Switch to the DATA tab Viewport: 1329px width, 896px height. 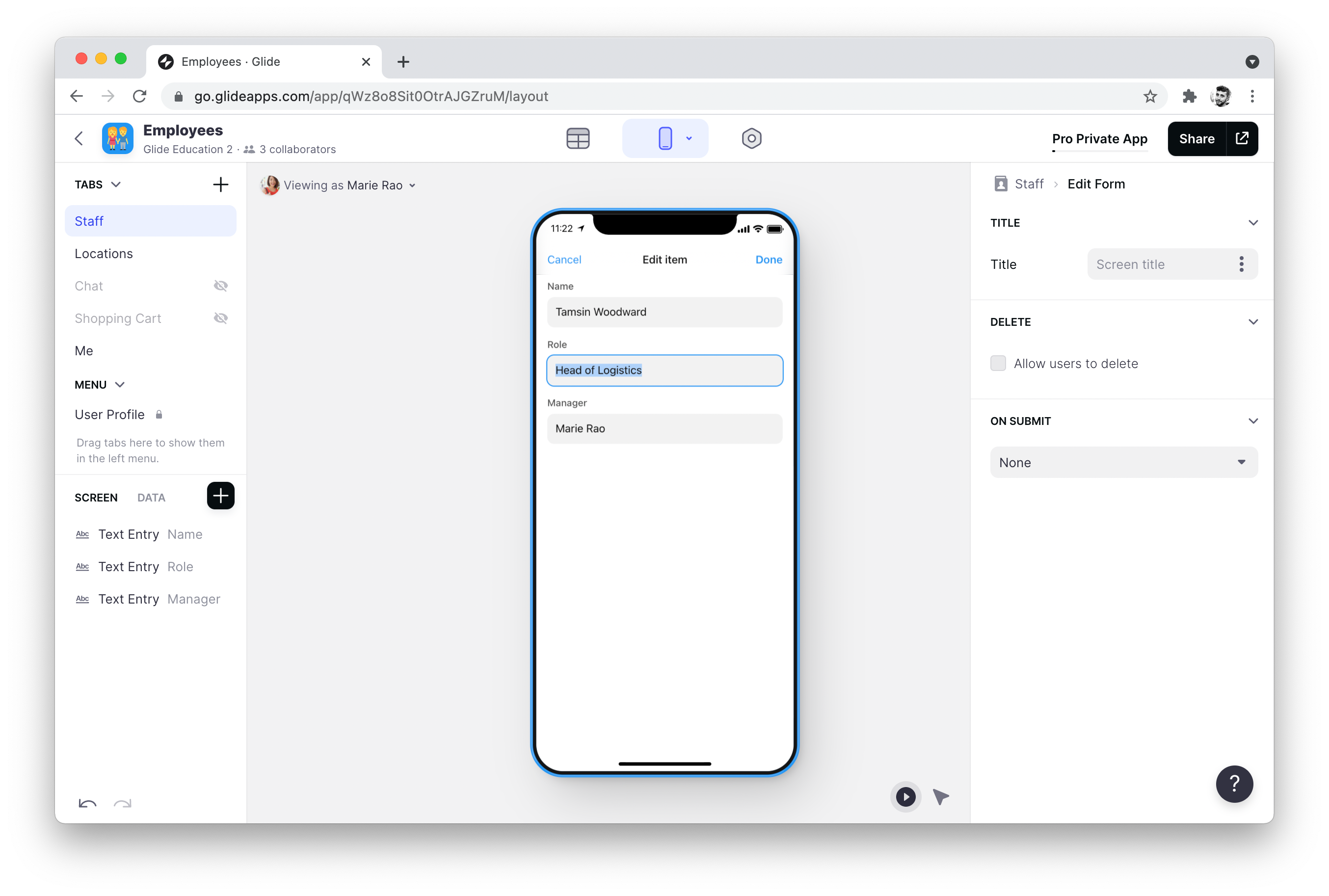click(151, 498)
